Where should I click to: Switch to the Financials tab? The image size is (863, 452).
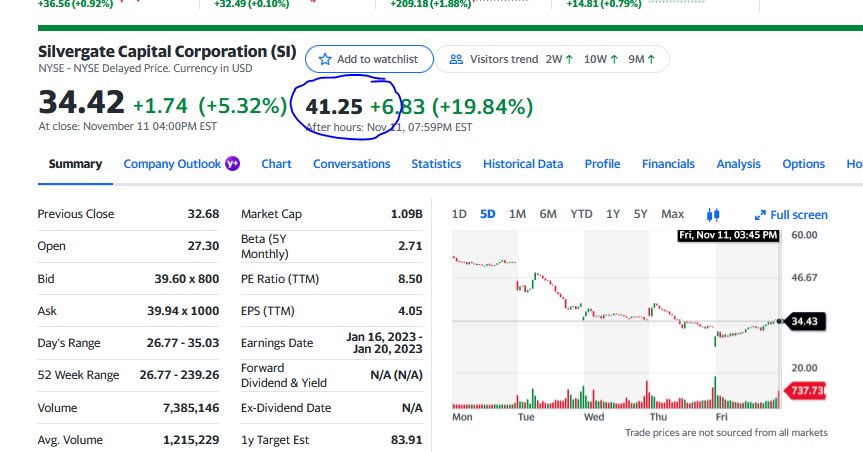pos(668,164)
